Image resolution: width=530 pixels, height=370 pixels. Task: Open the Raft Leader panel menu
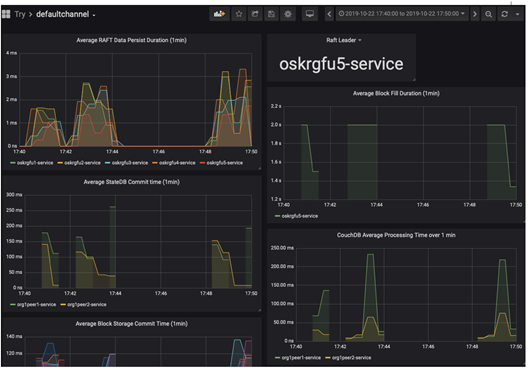pyautogui.click(x=343, y=40)
